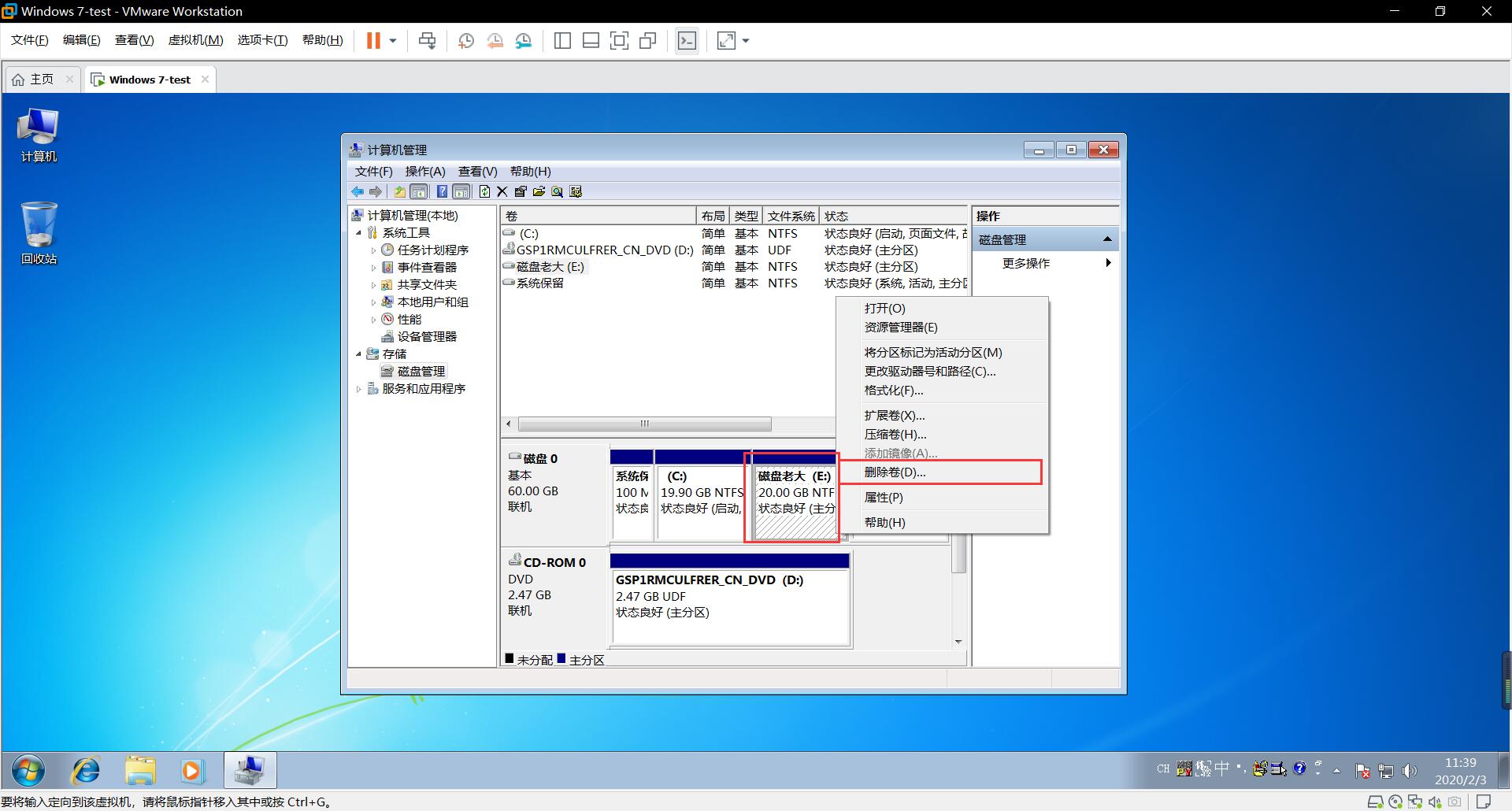Viewport: 1512px width, 811px height.
Task: Choose 压缩卷(H)... from the context menu
Action: (942, 434)
